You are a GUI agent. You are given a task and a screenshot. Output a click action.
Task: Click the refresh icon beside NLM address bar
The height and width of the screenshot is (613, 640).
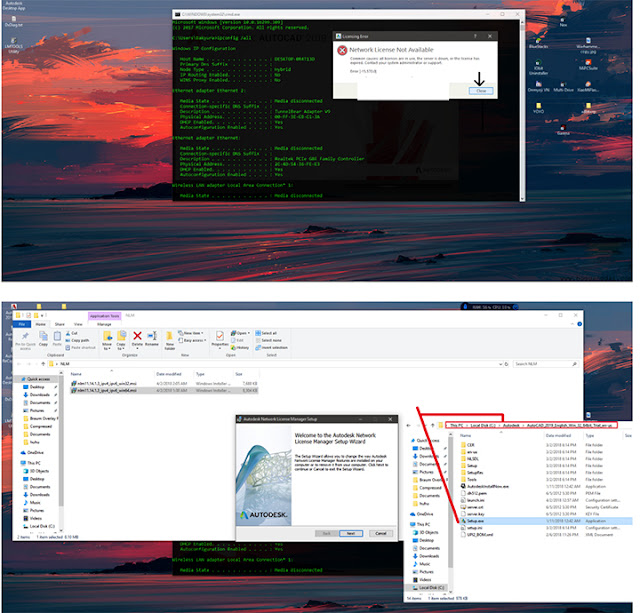pyautogui.click(x=507, y=364)
